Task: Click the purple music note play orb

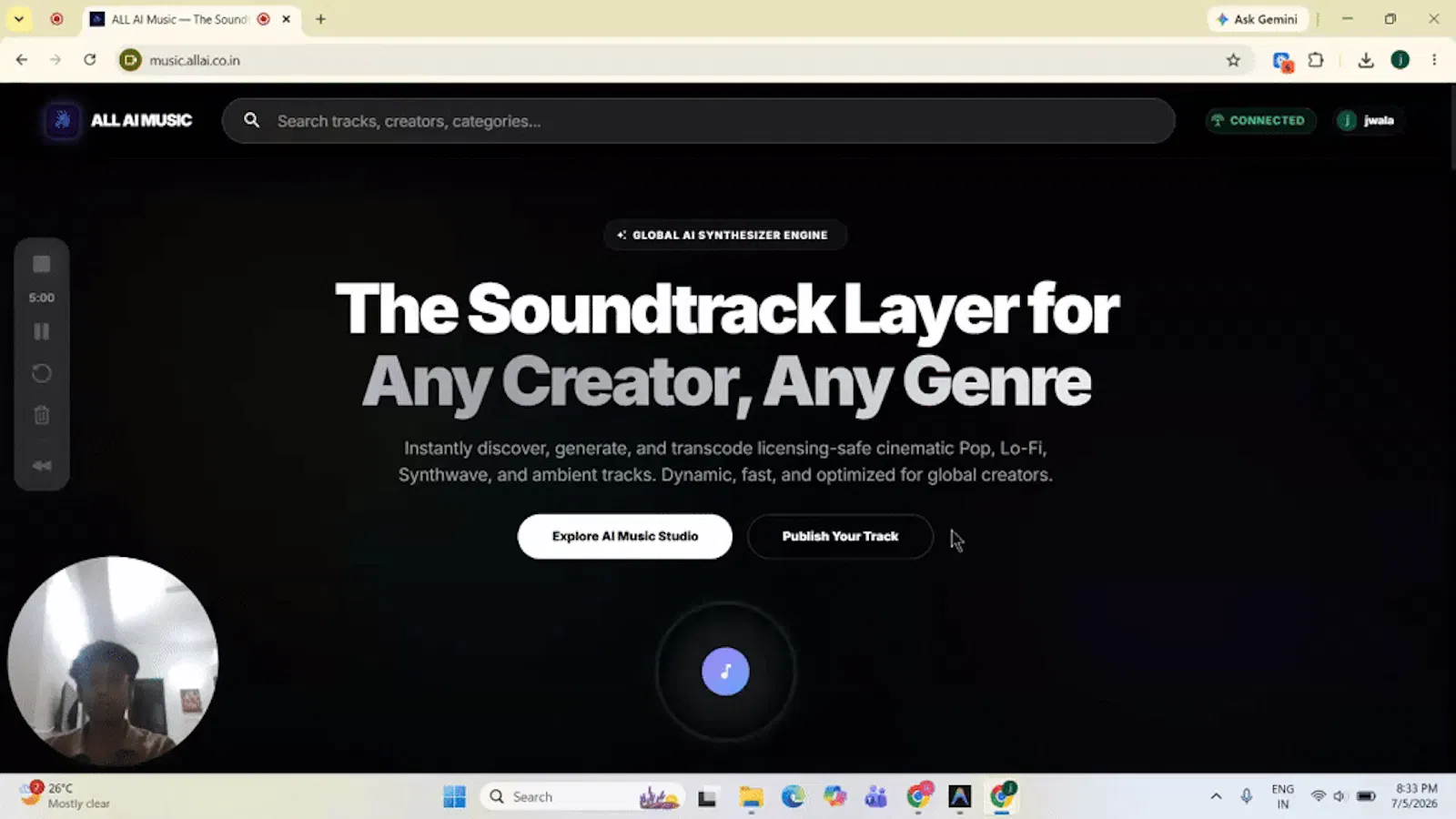Action: [x=725, y=672]
